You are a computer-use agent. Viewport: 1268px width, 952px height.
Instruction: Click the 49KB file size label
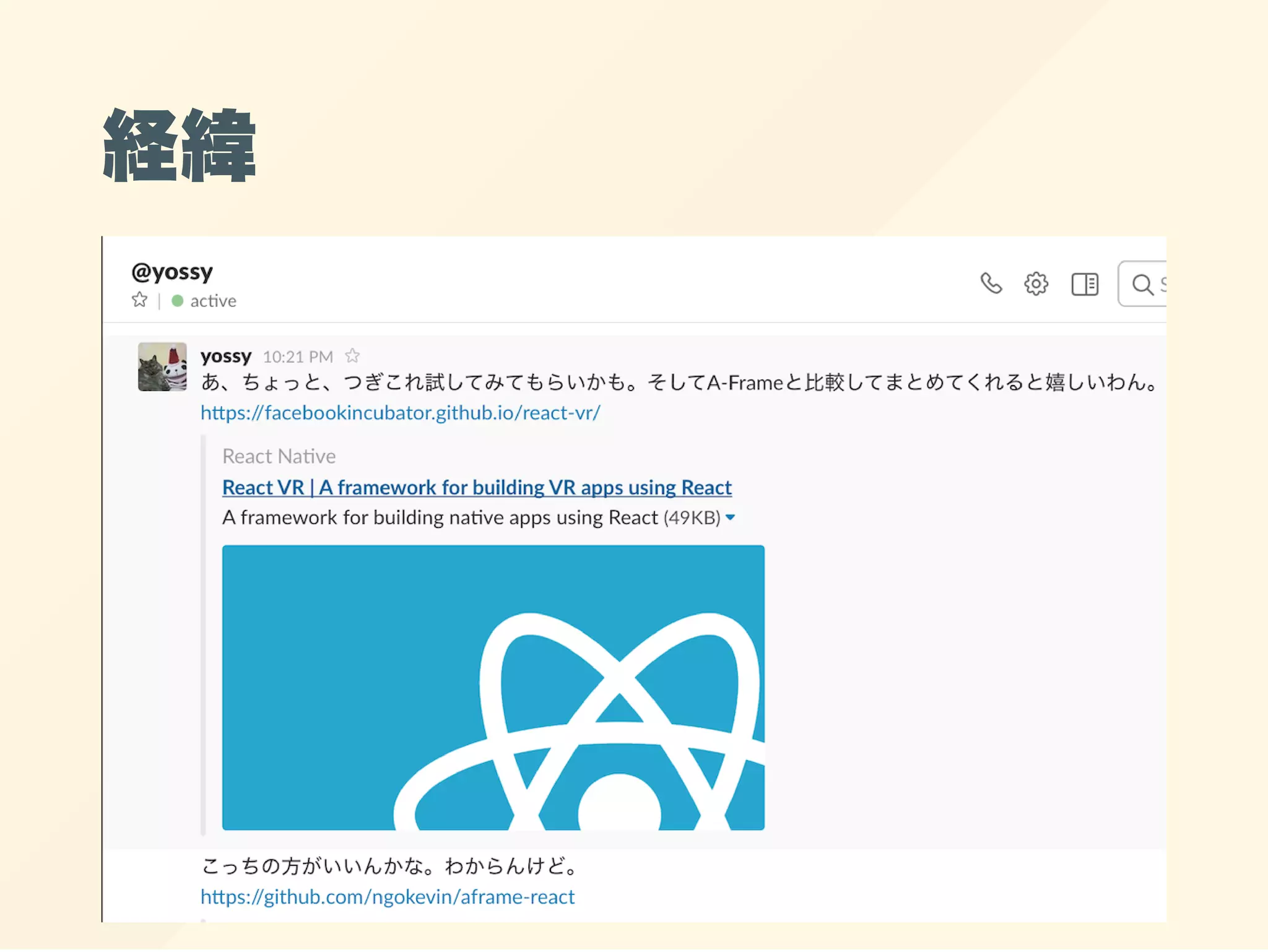[x=692, y=517]
